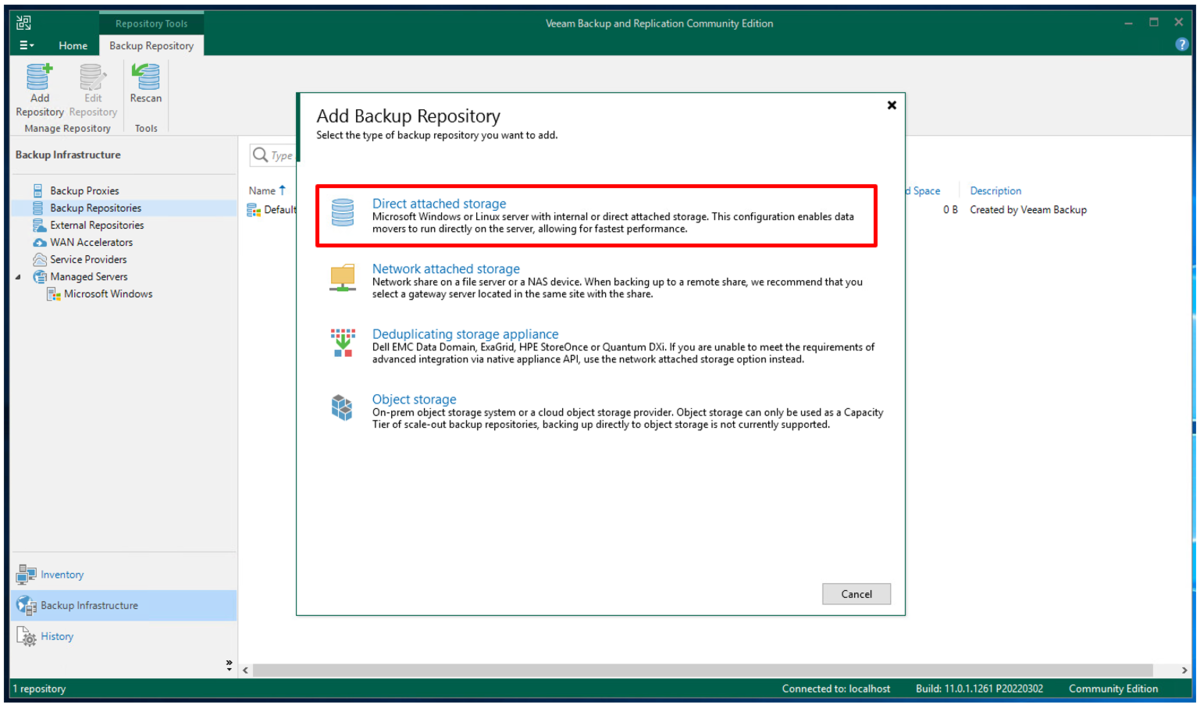This screenshot has width=1200, height=708.
Task: Click the Backup Repositories tree icon
Action: [38, 208]
